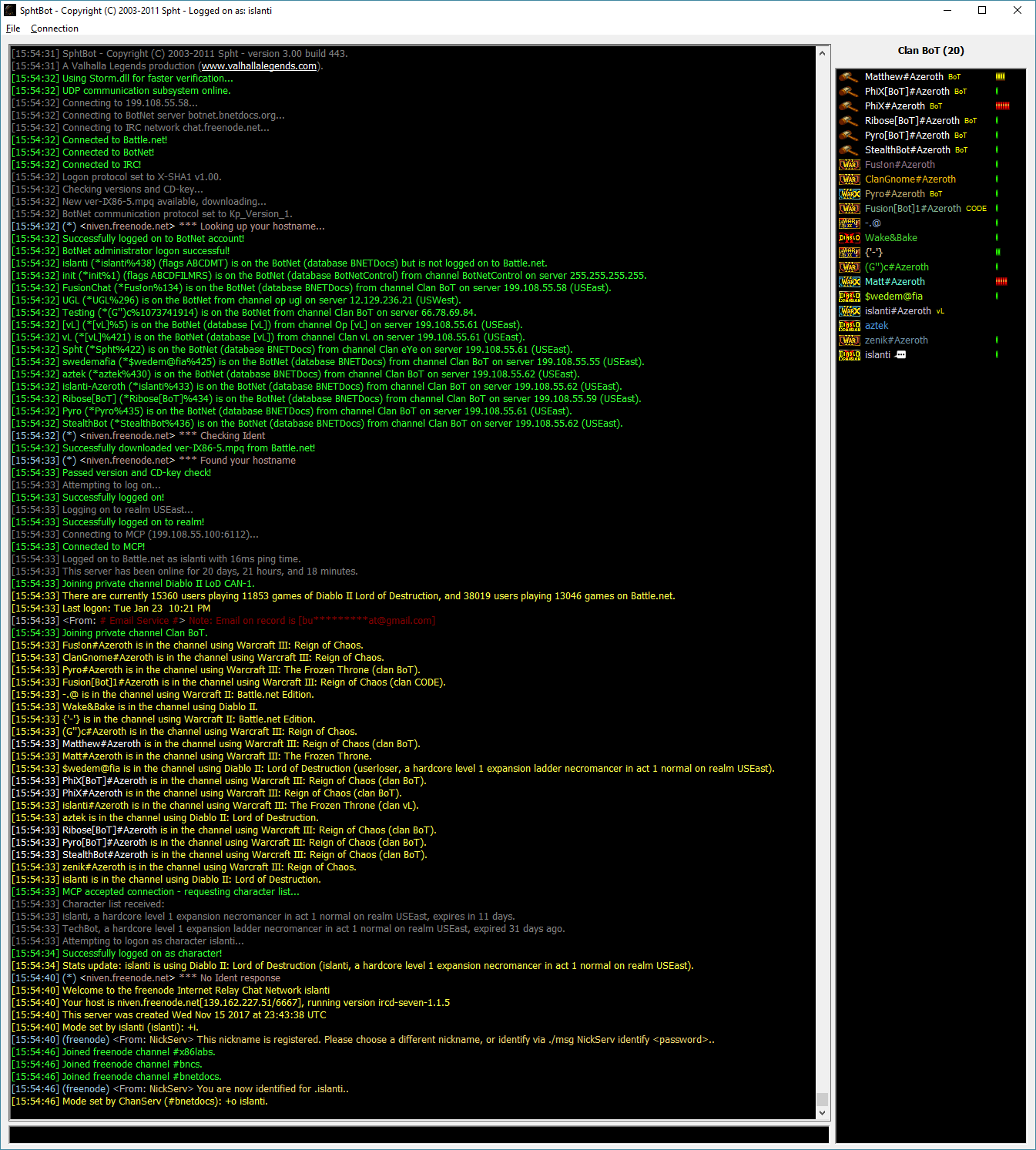Viewport: 1036px width, 1150px height.
Task: Click the Frozen Throne icon beside islanti#Azeroth
Action: tap(849, 311)
